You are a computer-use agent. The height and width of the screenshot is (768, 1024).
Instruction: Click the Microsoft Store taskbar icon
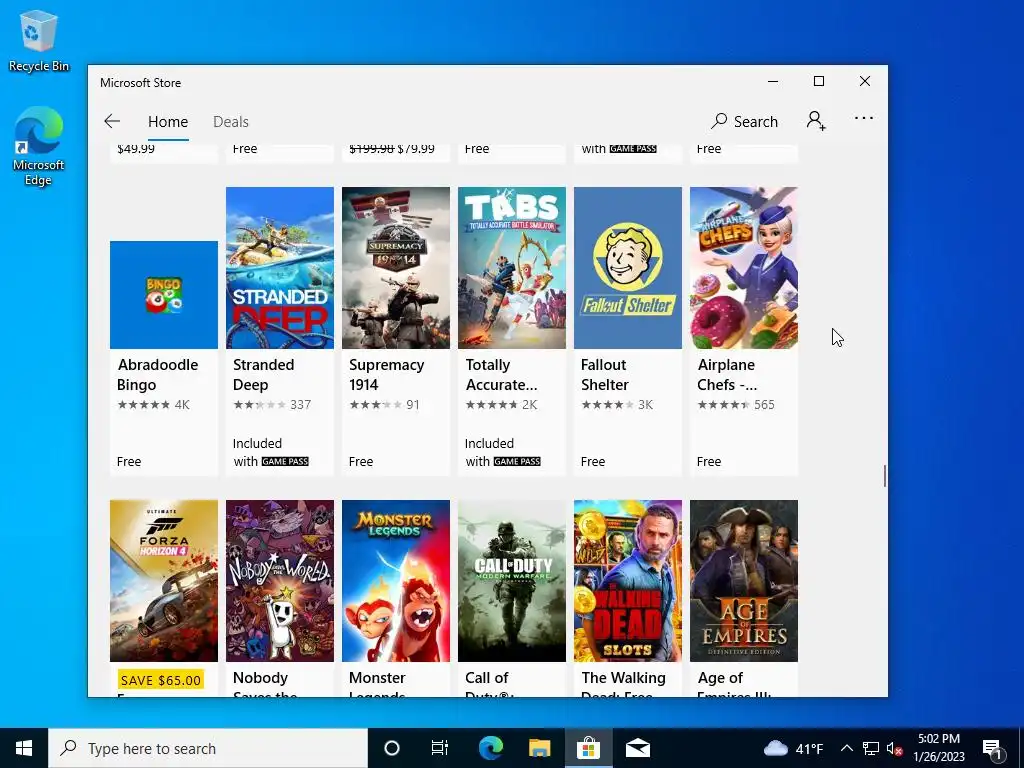click(588, 748)
